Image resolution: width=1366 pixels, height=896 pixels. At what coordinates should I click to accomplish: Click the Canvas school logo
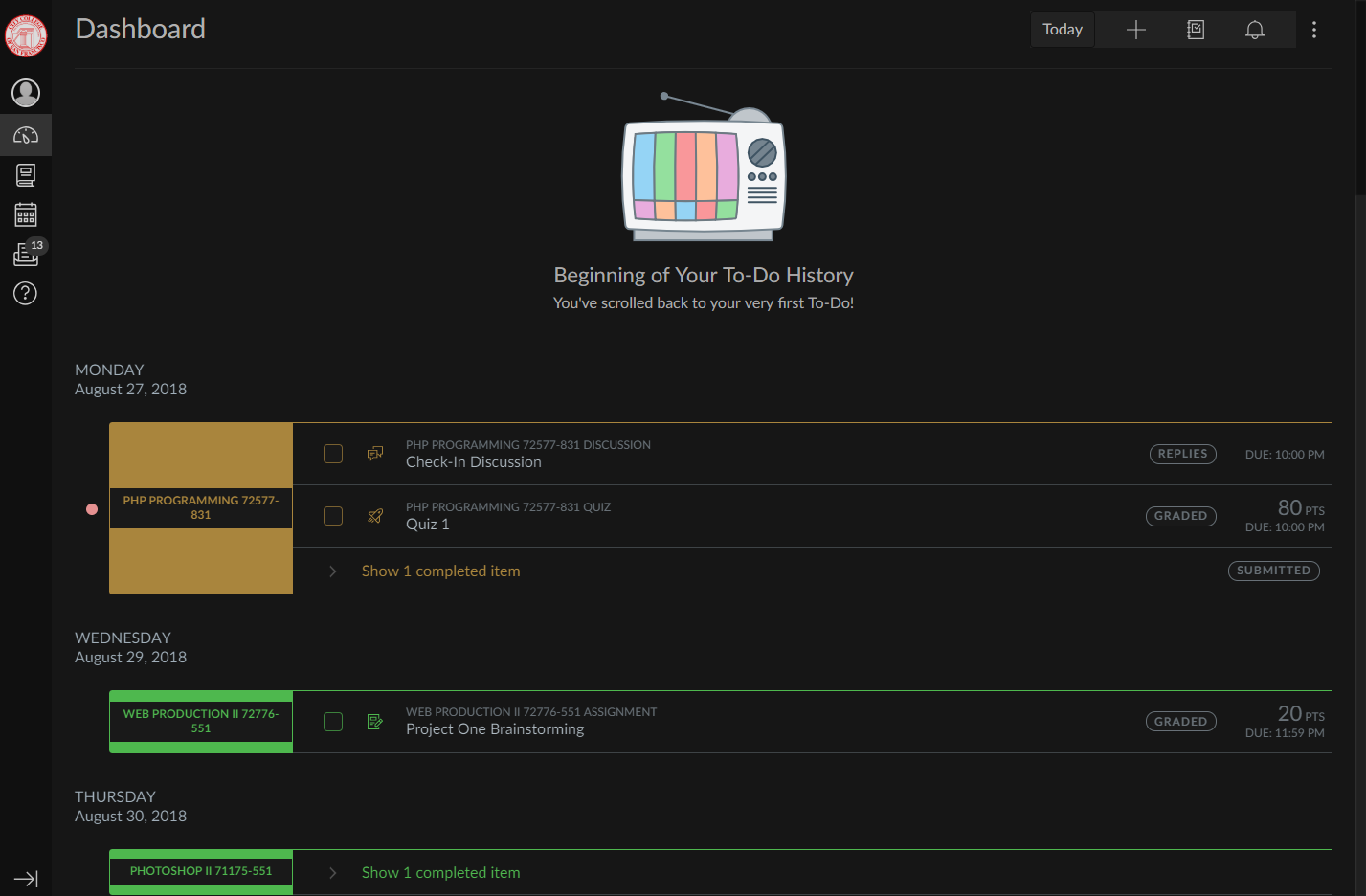tap(26, 35)
